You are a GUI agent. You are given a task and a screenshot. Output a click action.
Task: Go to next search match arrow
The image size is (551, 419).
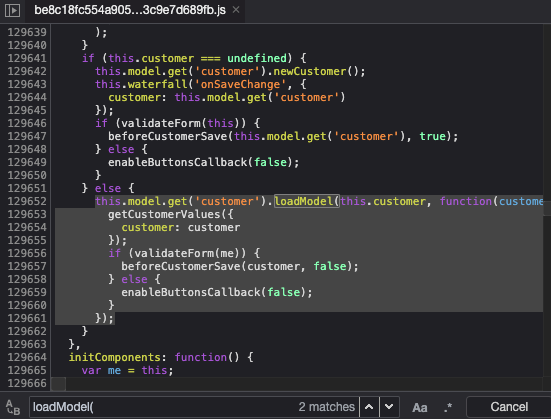click(x=389, y=407)
